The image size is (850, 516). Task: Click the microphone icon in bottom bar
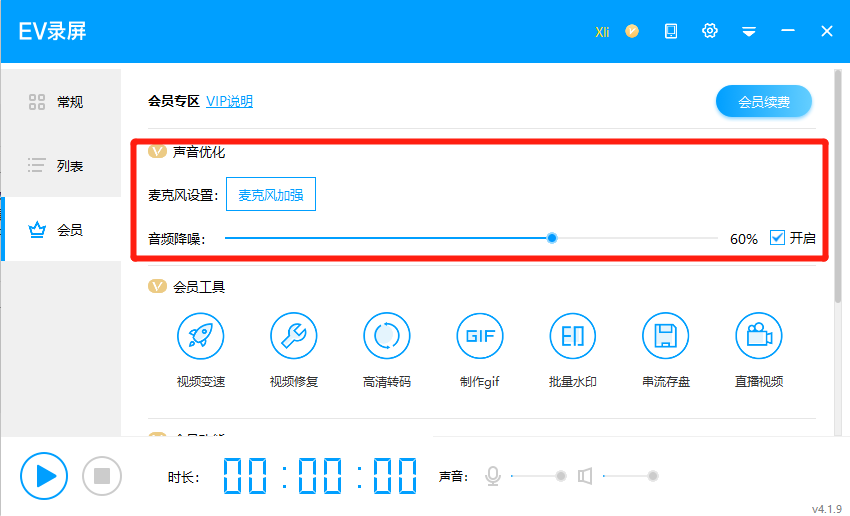point(492,476)
